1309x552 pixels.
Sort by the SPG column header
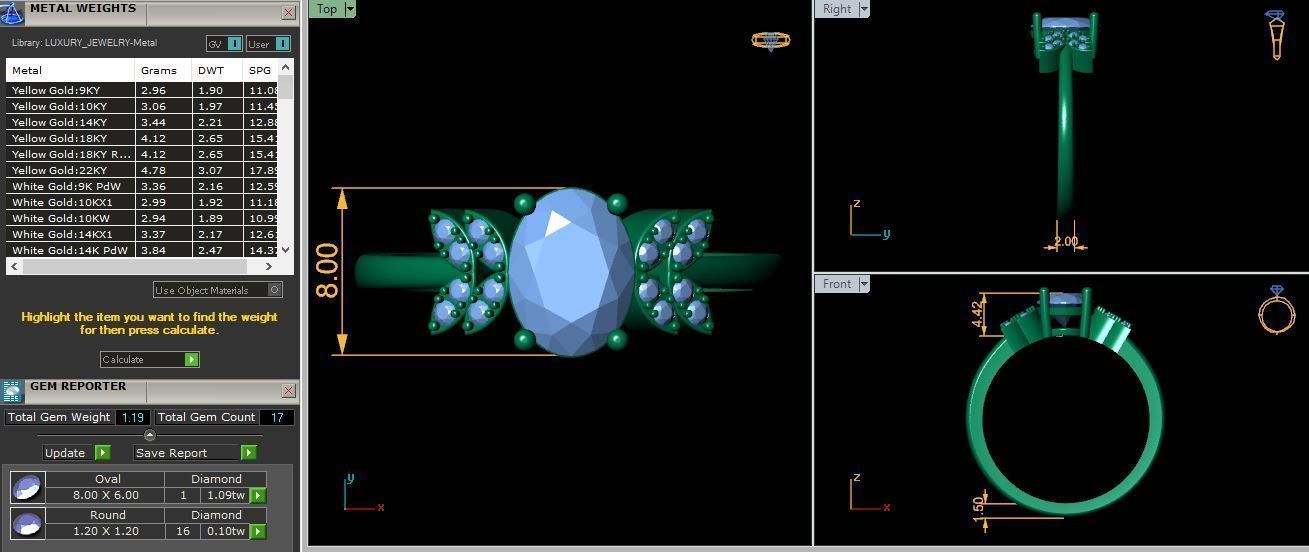point(261,70)
